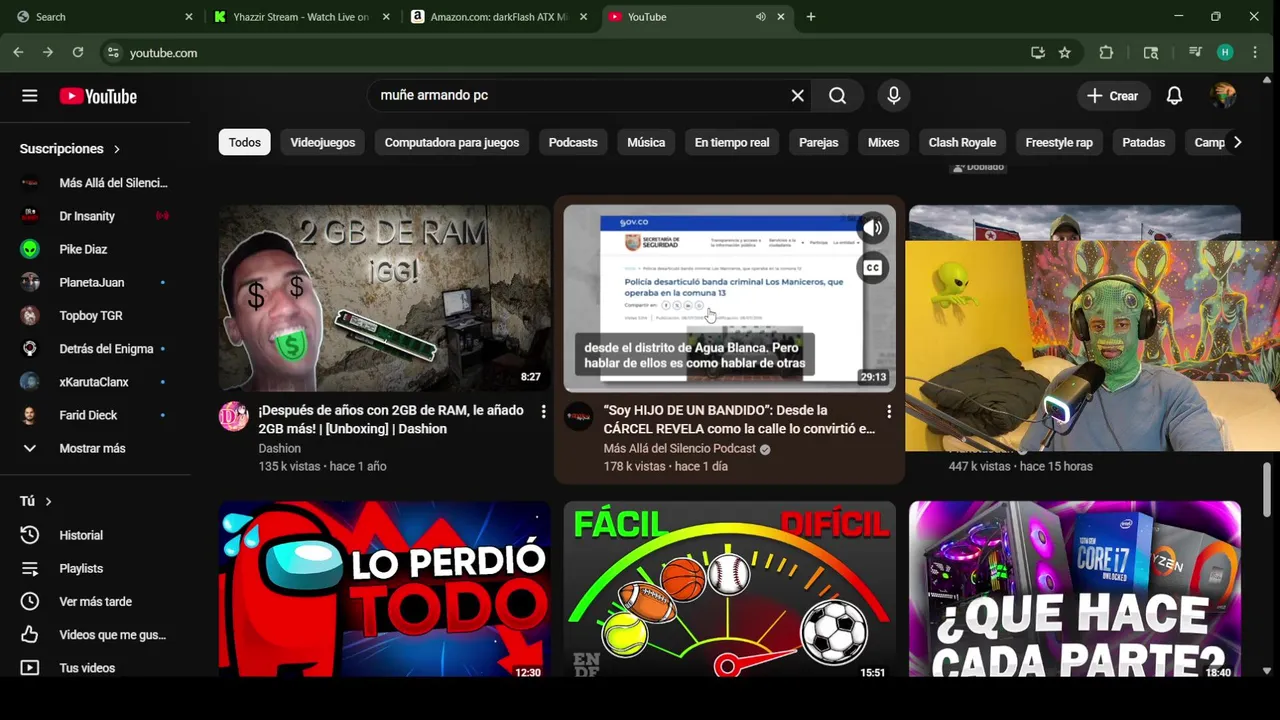Select the Todos filter chip
Screen dimensions: 1280x720
click(x=244, y=142)
